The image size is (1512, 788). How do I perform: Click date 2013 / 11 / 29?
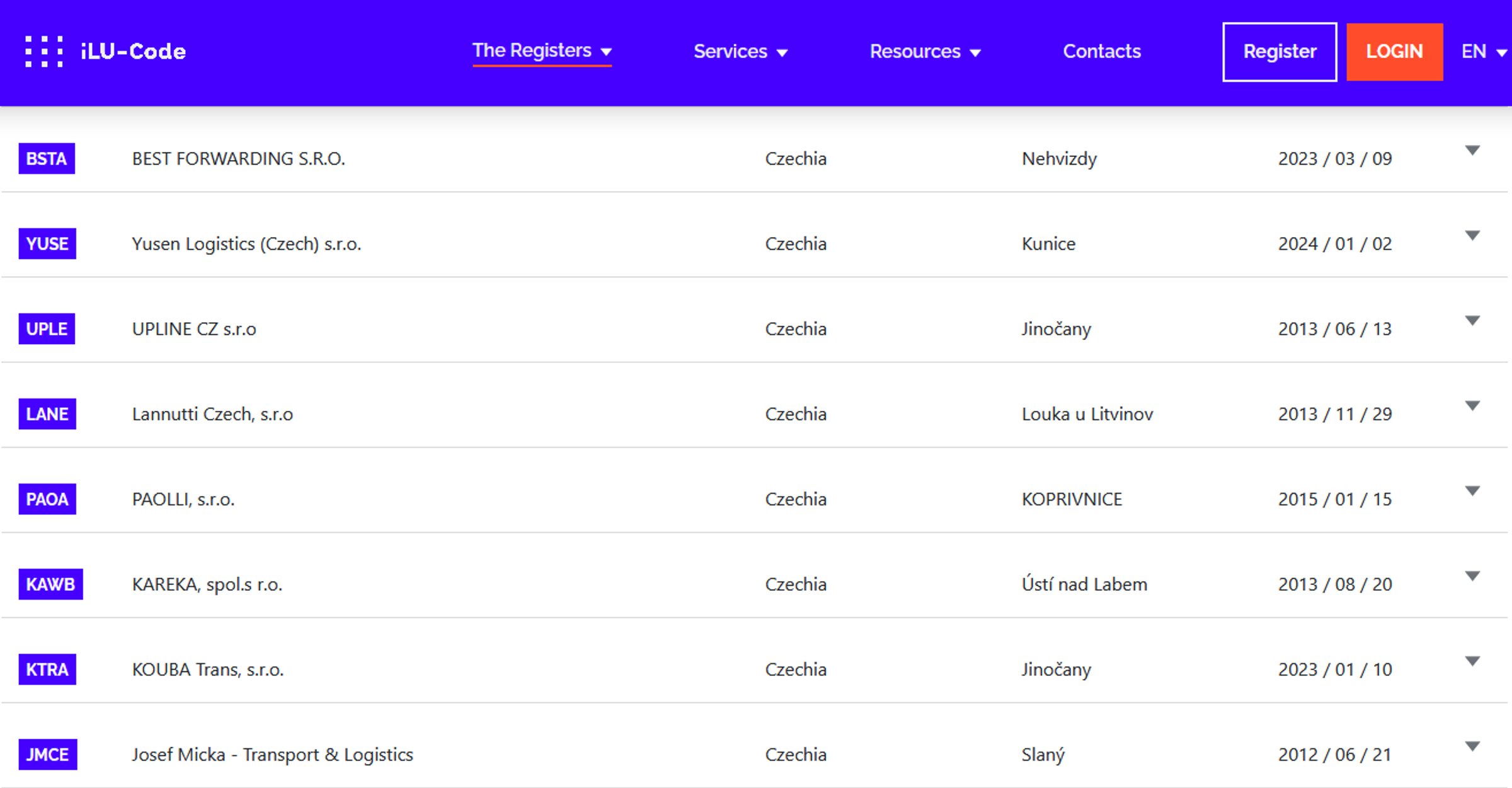[1335, 414]
